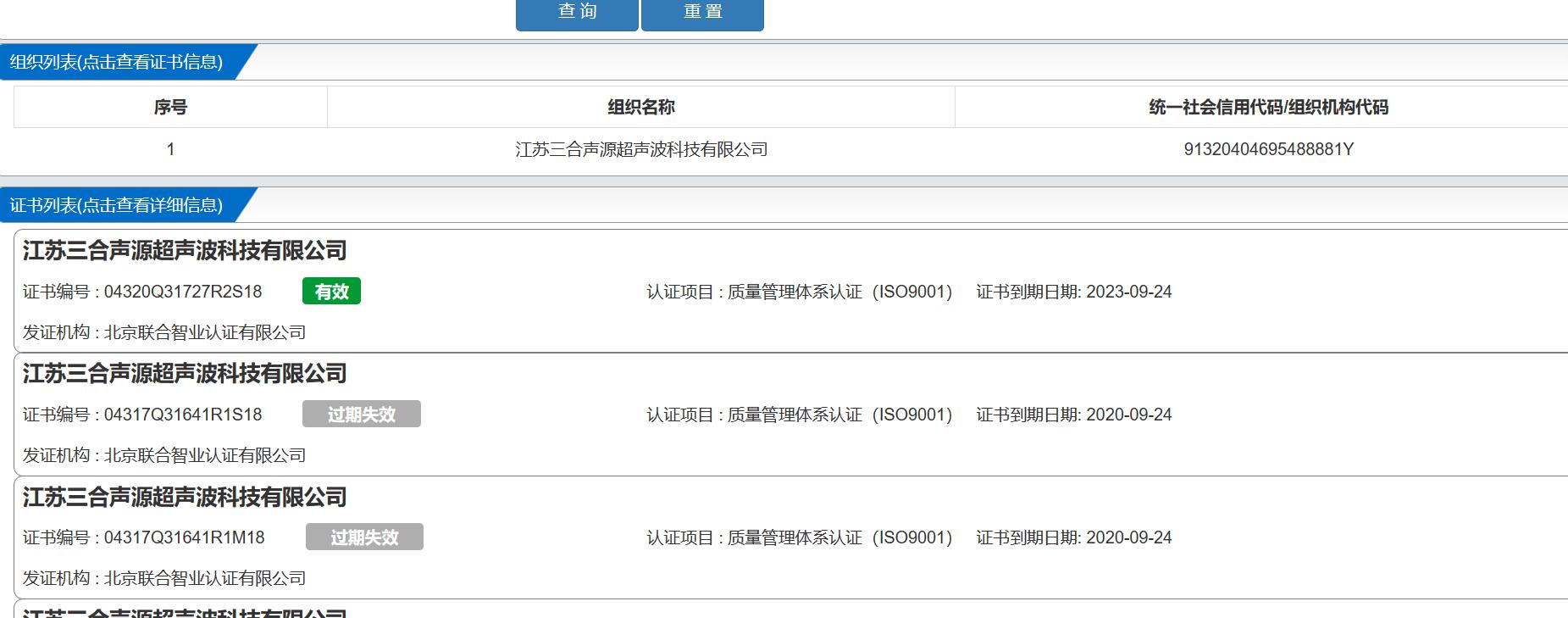The height and width of the screenshot is (618, 1568).
Task: Click the 查询 search button
Action: (x=577, y=14)
